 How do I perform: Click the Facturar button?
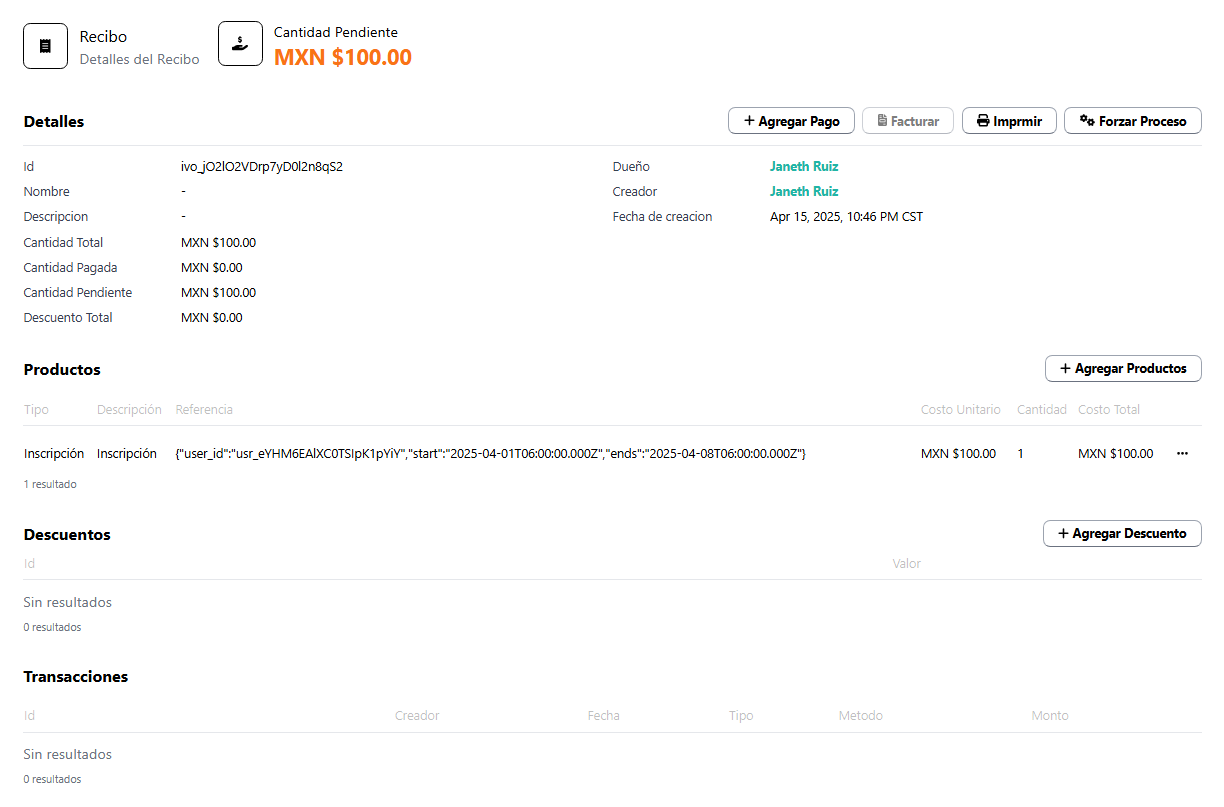click(x=907, y=121)
